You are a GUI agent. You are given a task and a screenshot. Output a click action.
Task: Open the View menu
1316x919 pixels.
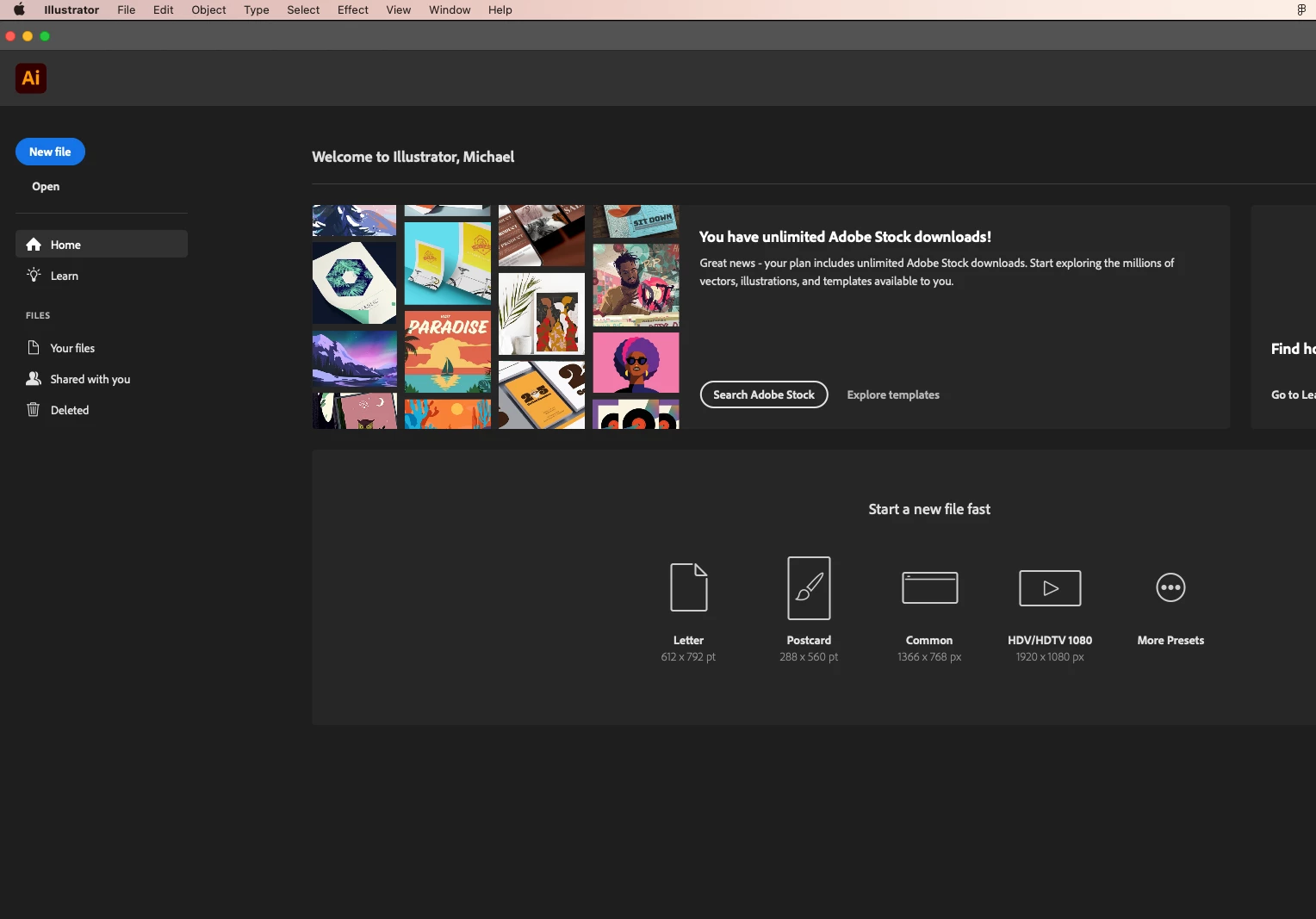click(399, 9)
